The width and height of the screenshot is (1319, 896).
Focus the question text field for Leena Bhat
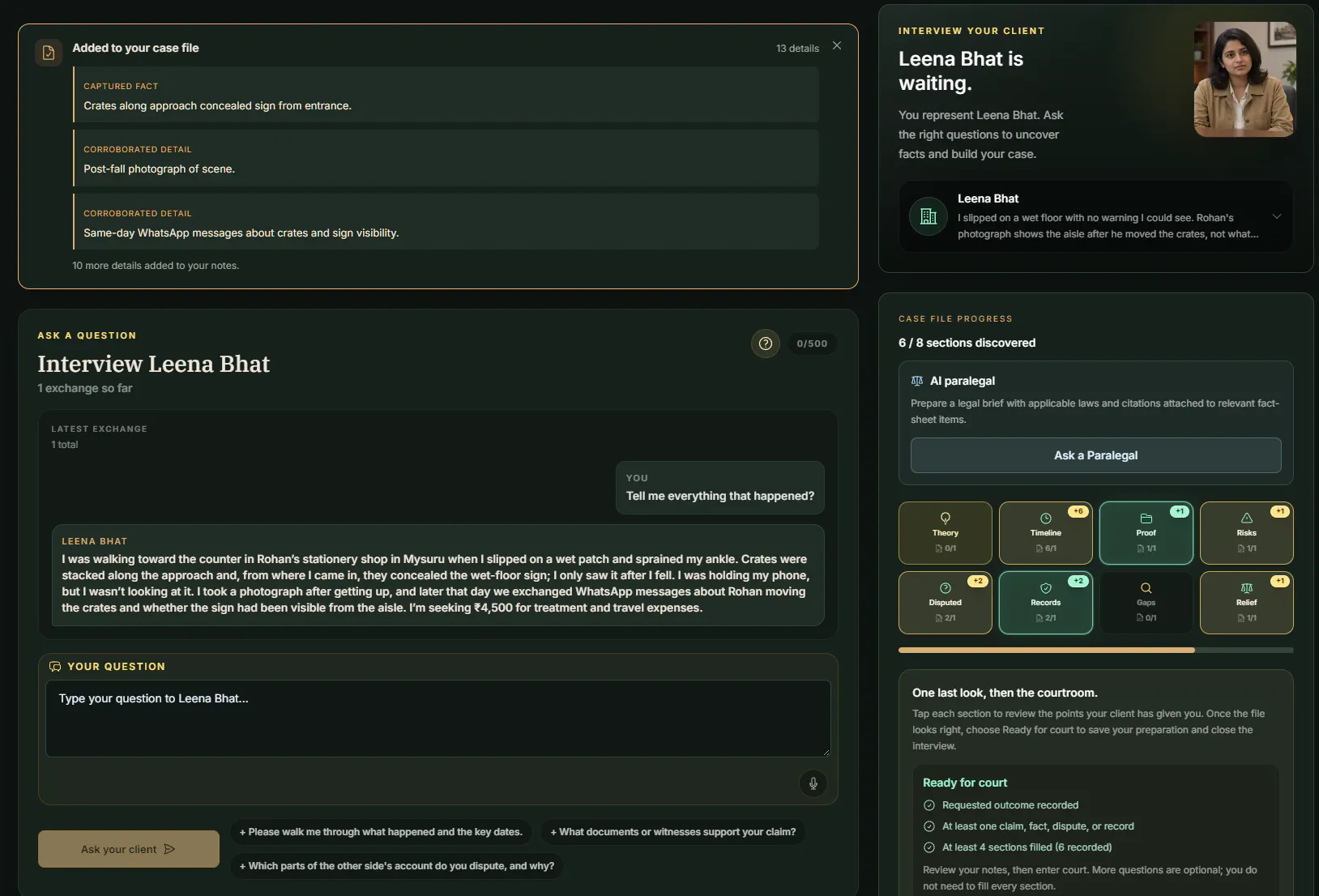(438, 719)
